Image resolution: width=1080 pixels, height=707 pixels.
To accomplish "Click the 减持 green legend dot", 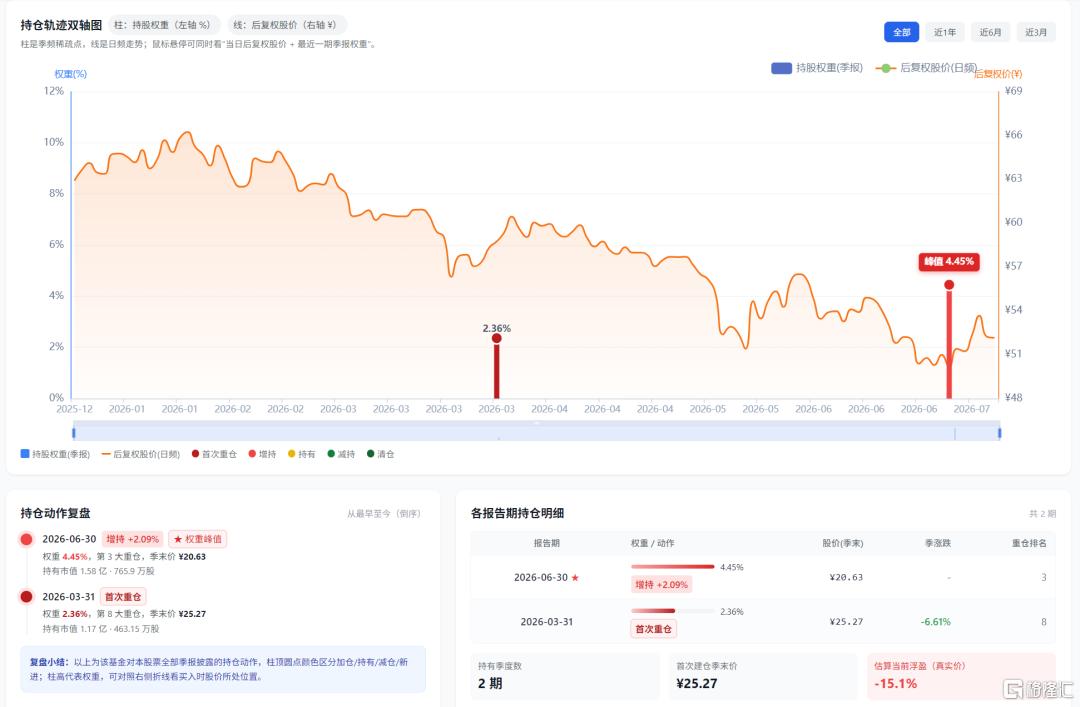I will point(331,453).
